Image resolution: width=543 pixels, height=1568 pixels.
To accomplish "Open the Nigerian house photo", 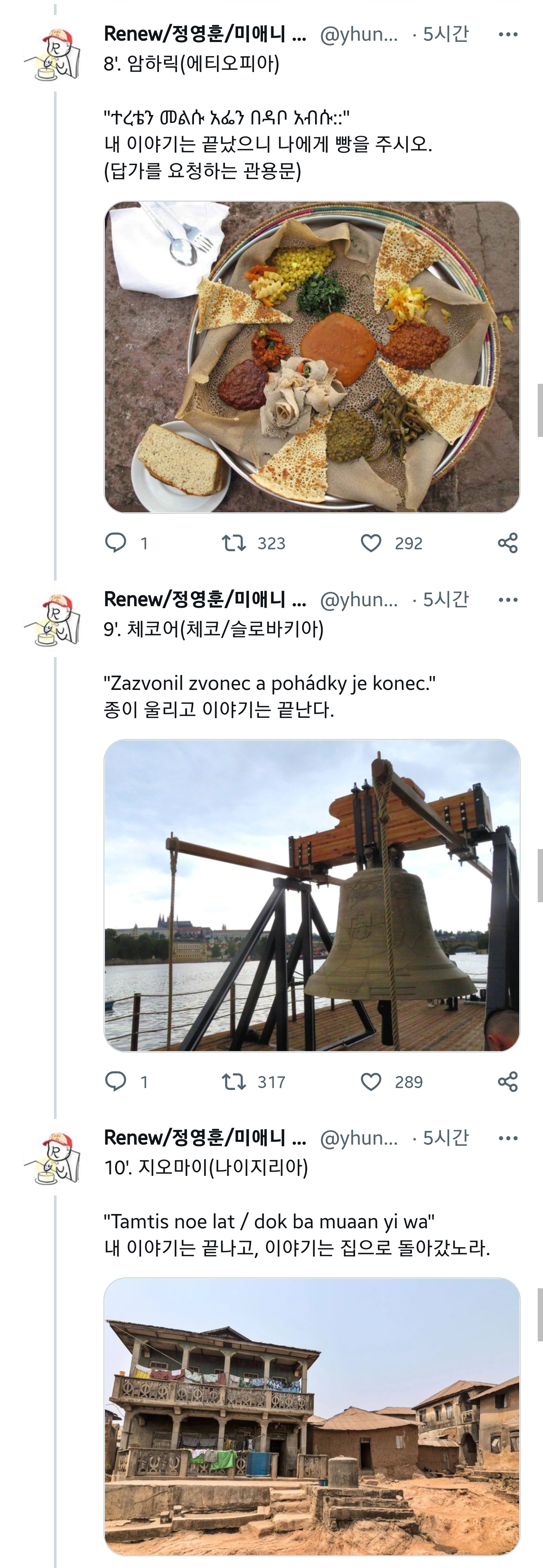I will coord(312,1416).
